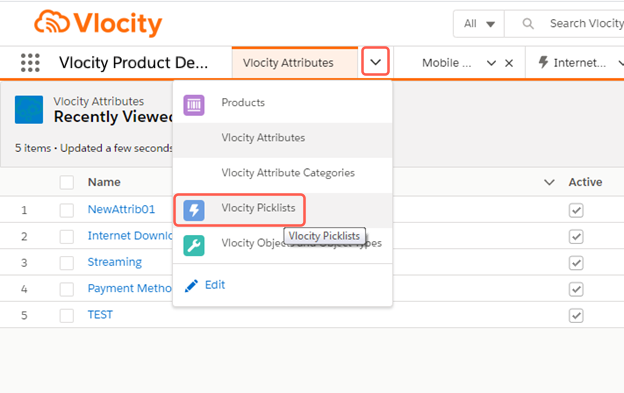The width and height of the screenshot is (624, 393).
Task: Open the Vlocity Attributes tab dropdown chevron
Action: (x=375, y=62)
